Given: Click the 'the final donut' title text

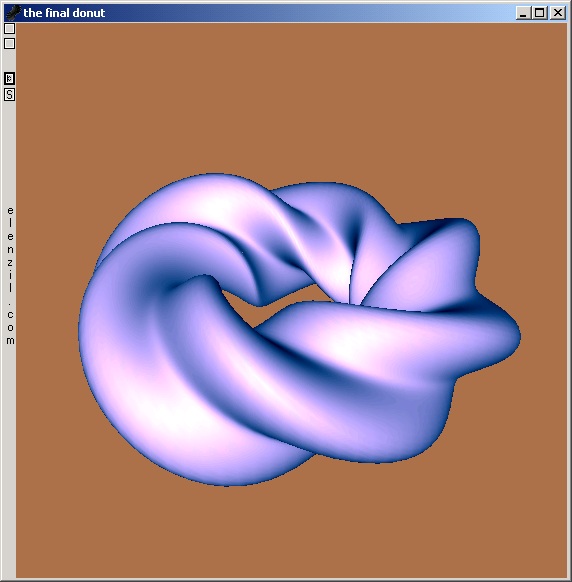Looking at the screenshot, I should pos(64,13).
